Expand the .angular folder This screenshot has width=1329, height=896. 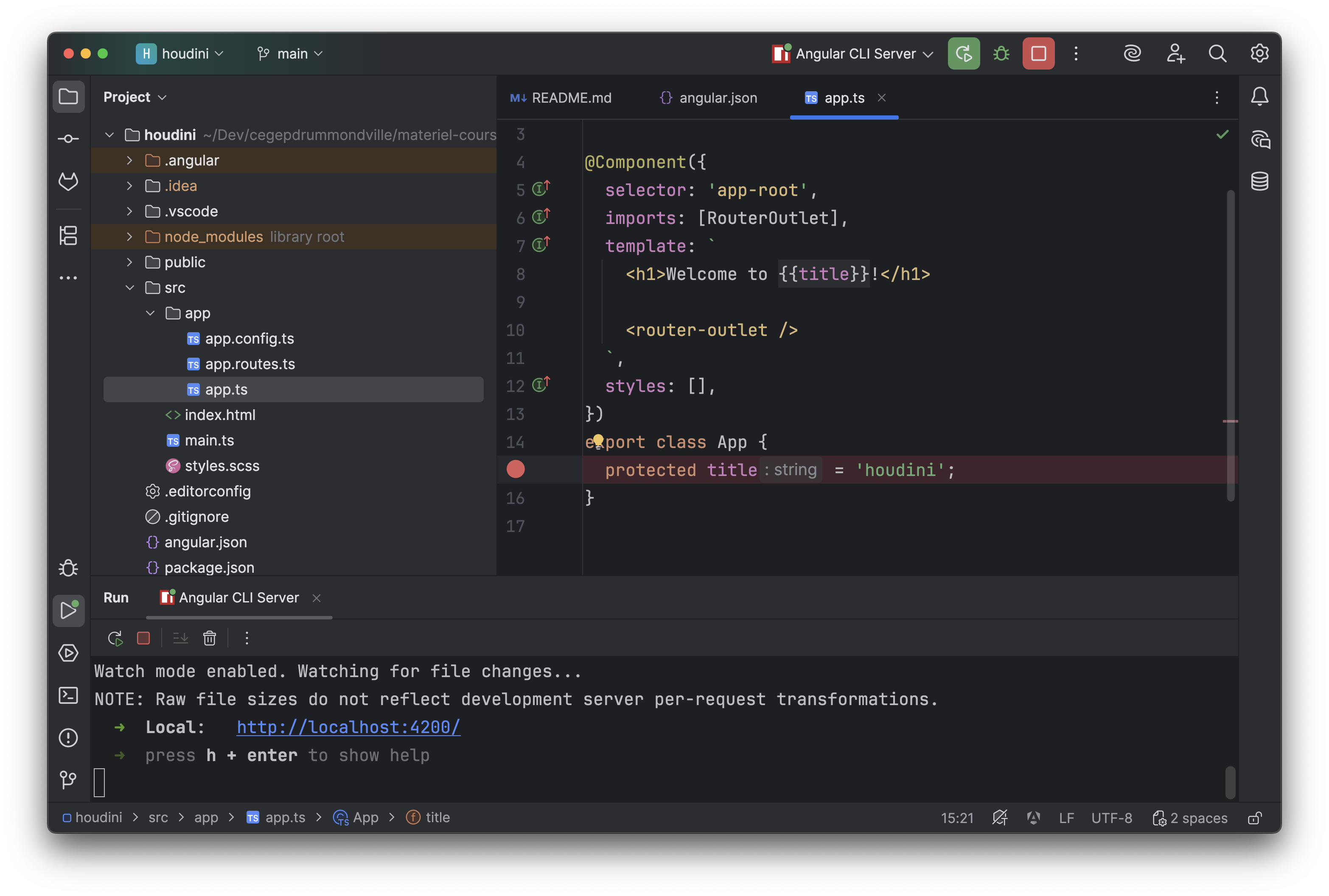(x=130, y=160)
